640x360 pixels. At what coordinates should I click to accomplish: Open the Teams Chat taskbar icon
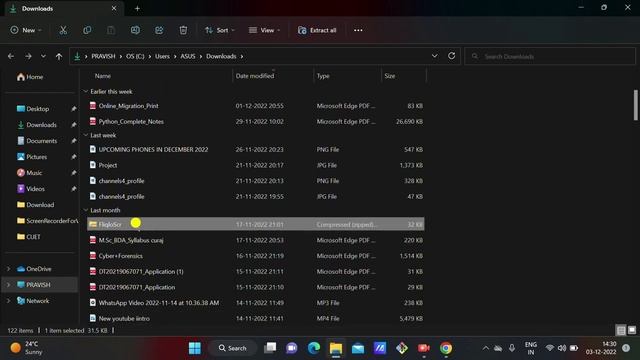(x=292, y=348)
